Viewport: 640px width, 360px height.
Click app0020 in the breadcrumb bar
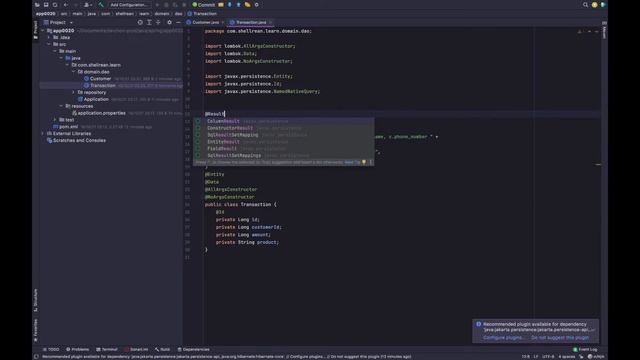pyautogui.click(x=45, y=13)
